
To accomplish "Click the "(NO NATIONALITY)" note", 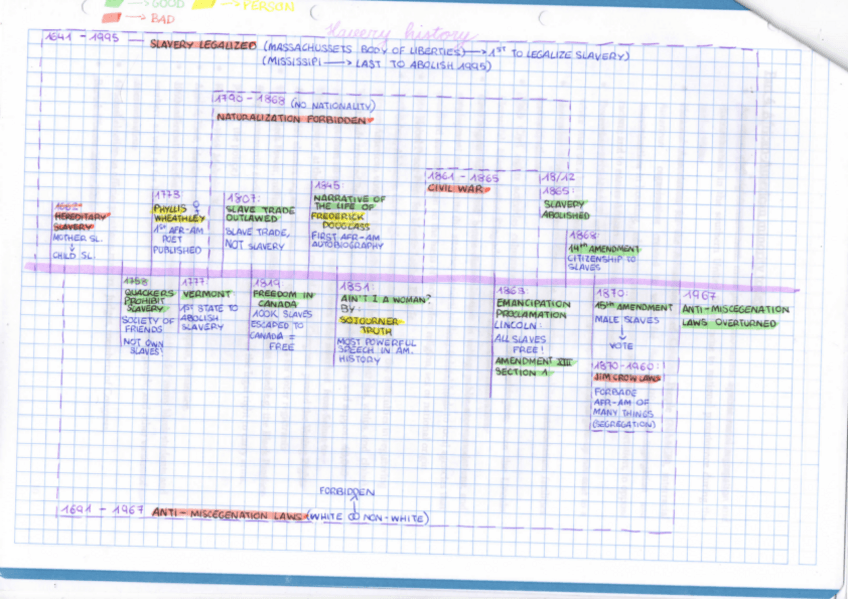I will (333, 105).
